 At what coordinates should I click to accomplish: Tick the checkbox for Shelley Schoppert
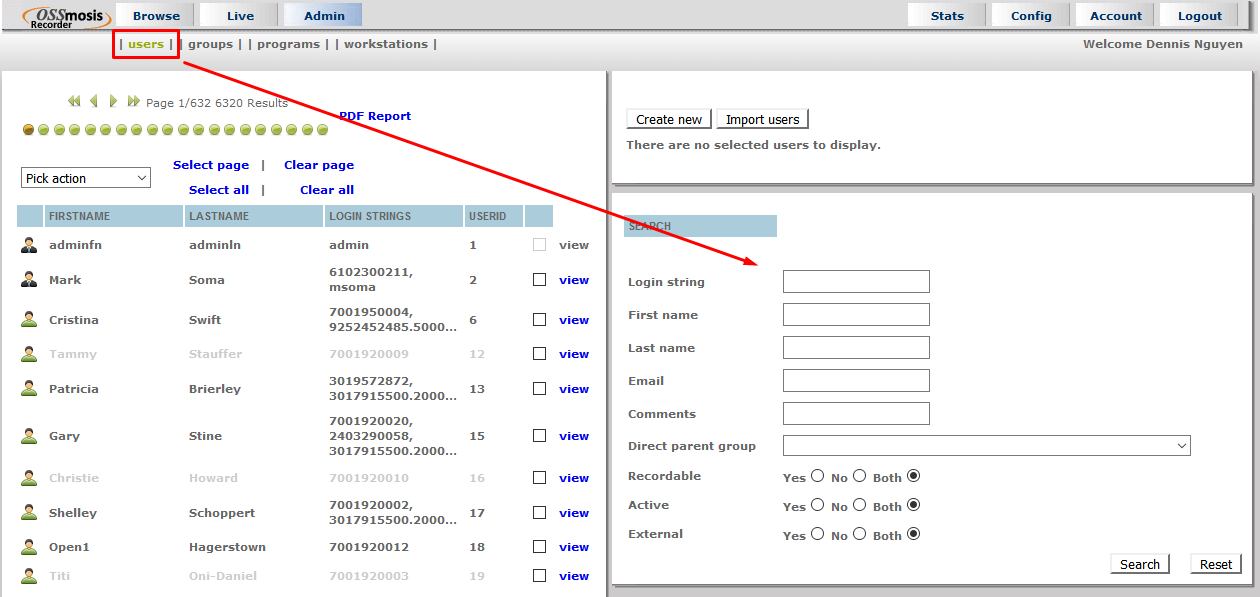pos(540,512)
